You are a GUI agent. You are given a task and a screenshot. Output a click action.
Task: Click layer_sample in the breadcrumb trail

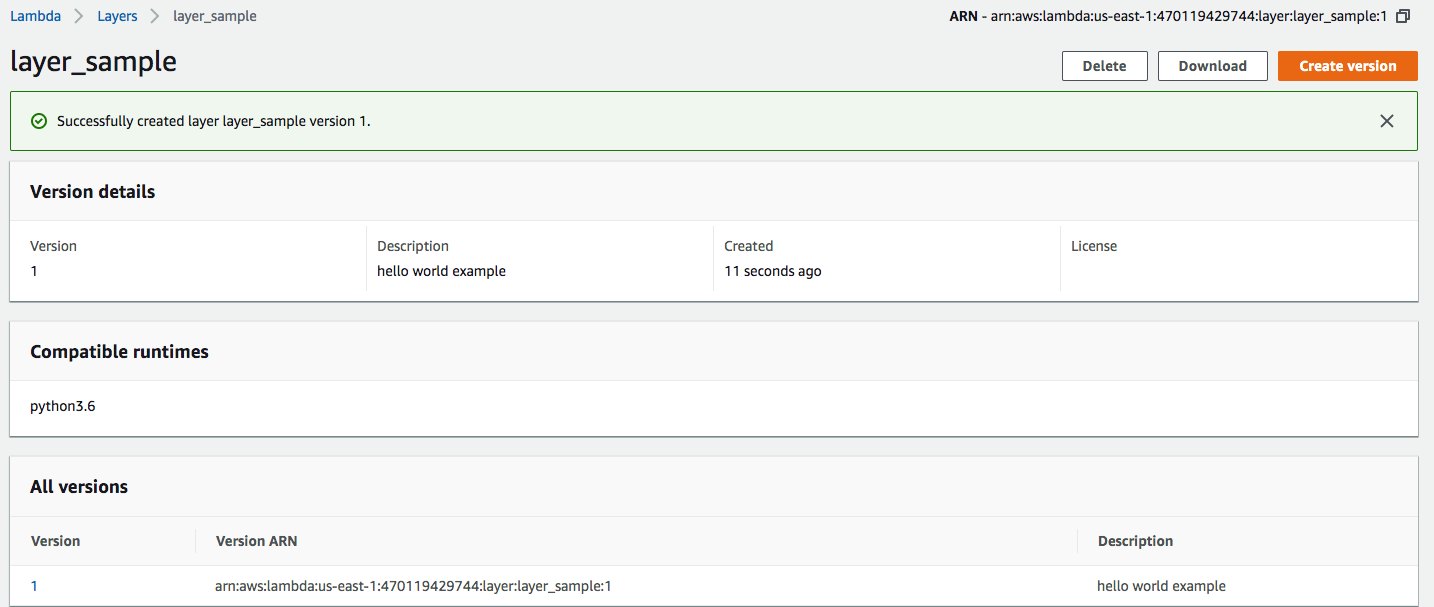[x=214, y=16]
